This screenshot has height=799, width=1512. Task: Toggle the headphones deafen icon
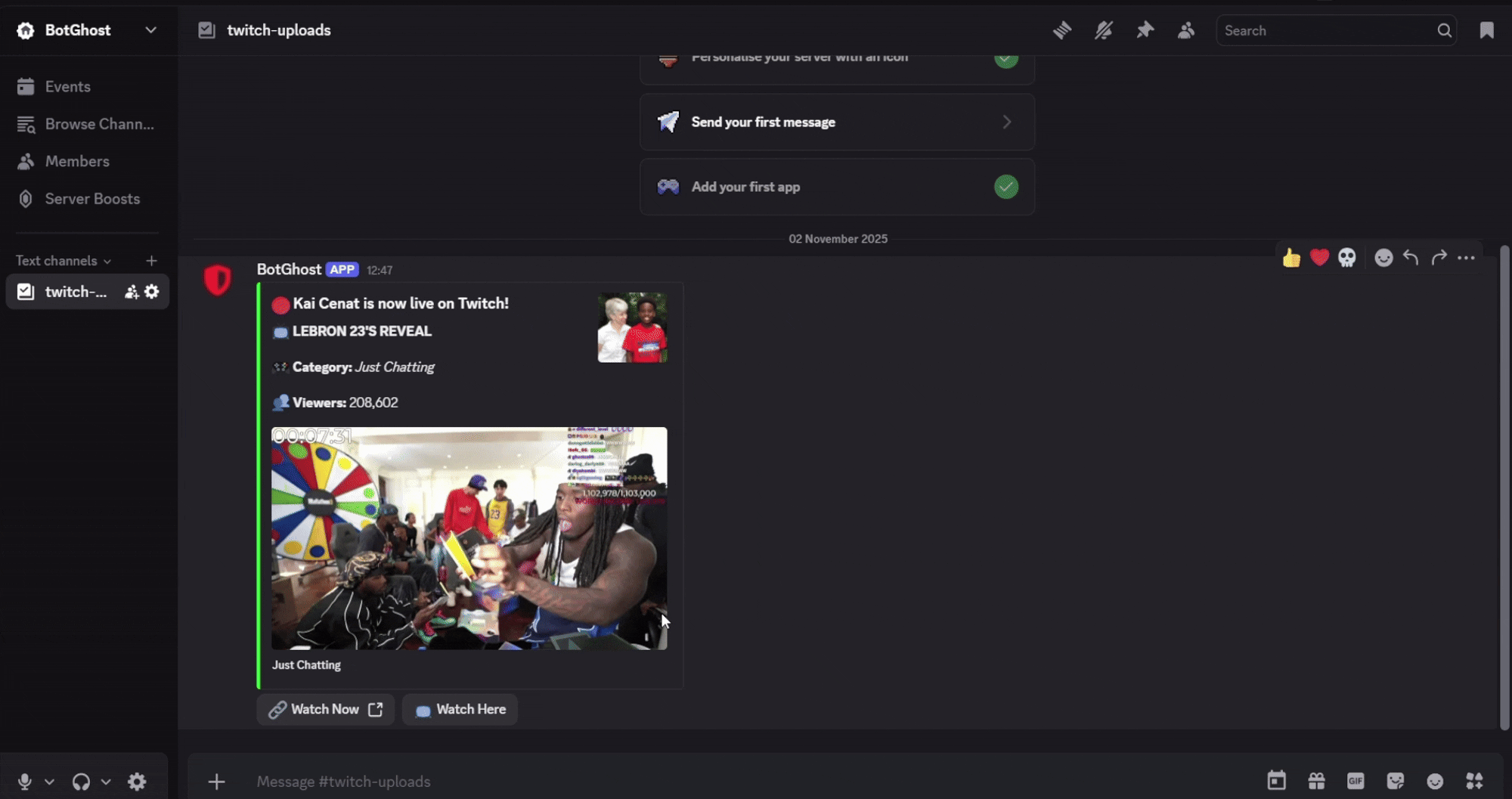point(81,782)
